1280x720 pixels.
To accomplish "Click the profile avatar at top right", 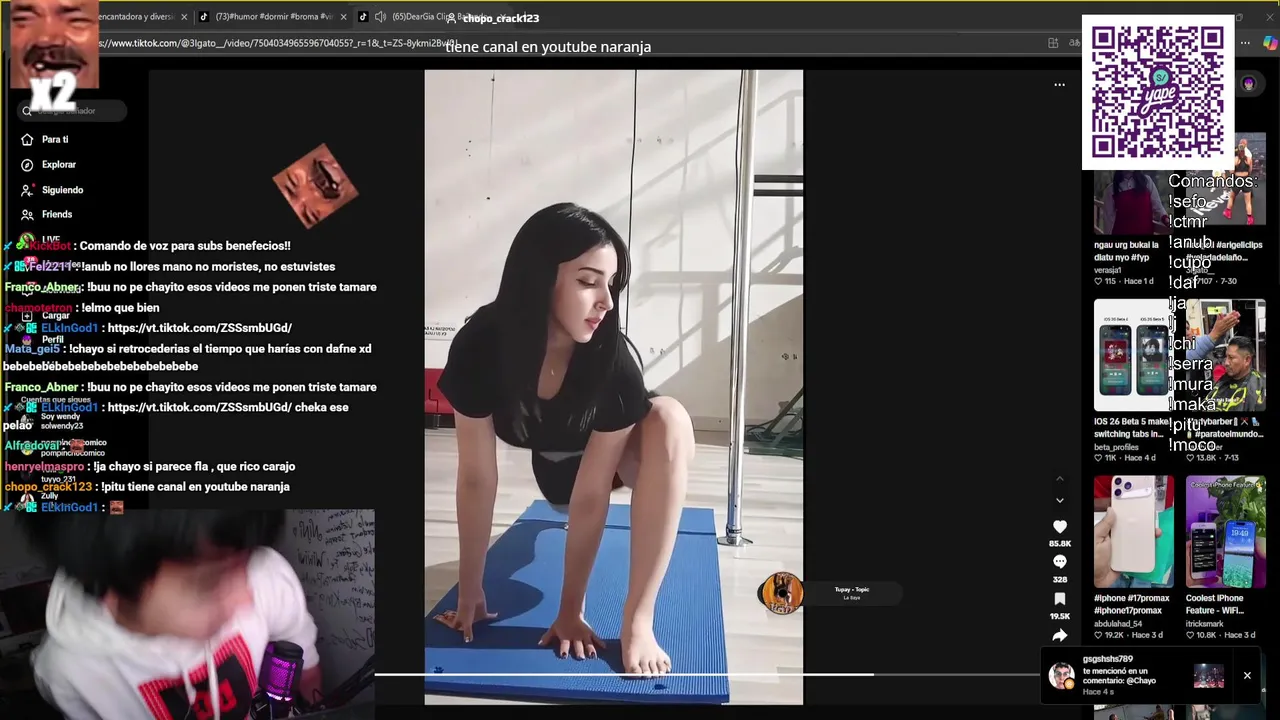I will (1248, 84).
